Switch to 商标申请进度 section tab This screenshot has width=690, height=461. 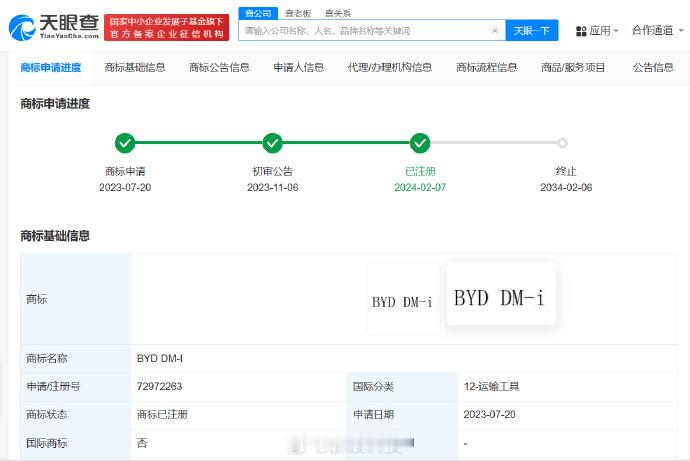51,67
